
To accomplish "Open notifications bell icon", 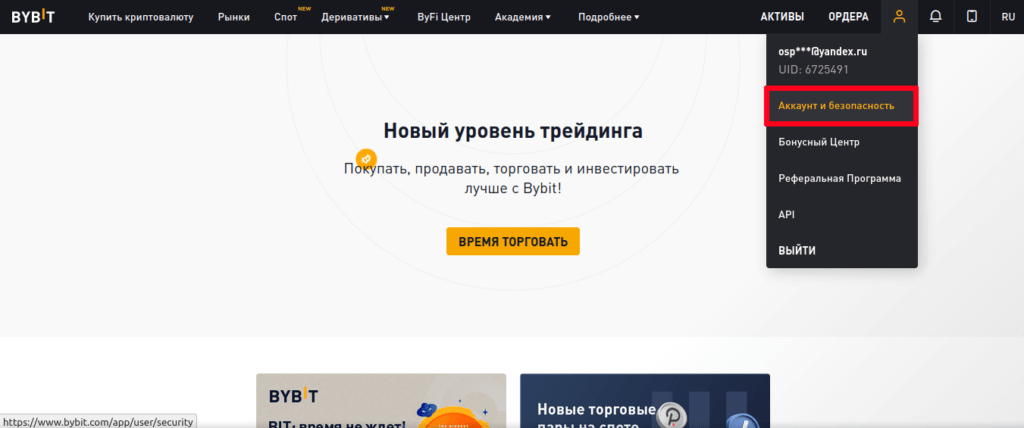I will tap(935, 17).
